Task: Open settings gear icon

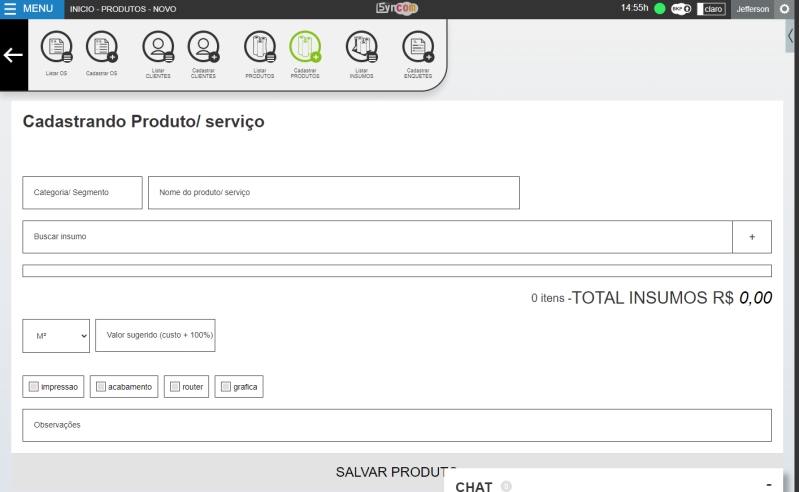Action: (x=784, y=9)
